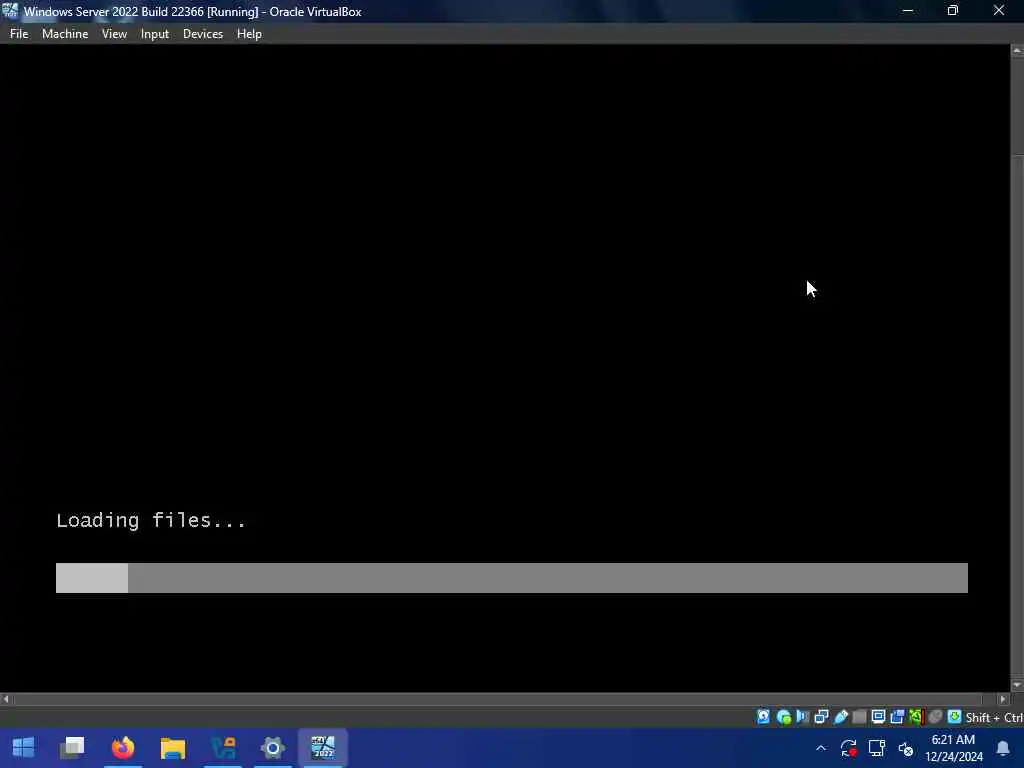Open the Help menu

pyautogui.click(x=249, y=34)
